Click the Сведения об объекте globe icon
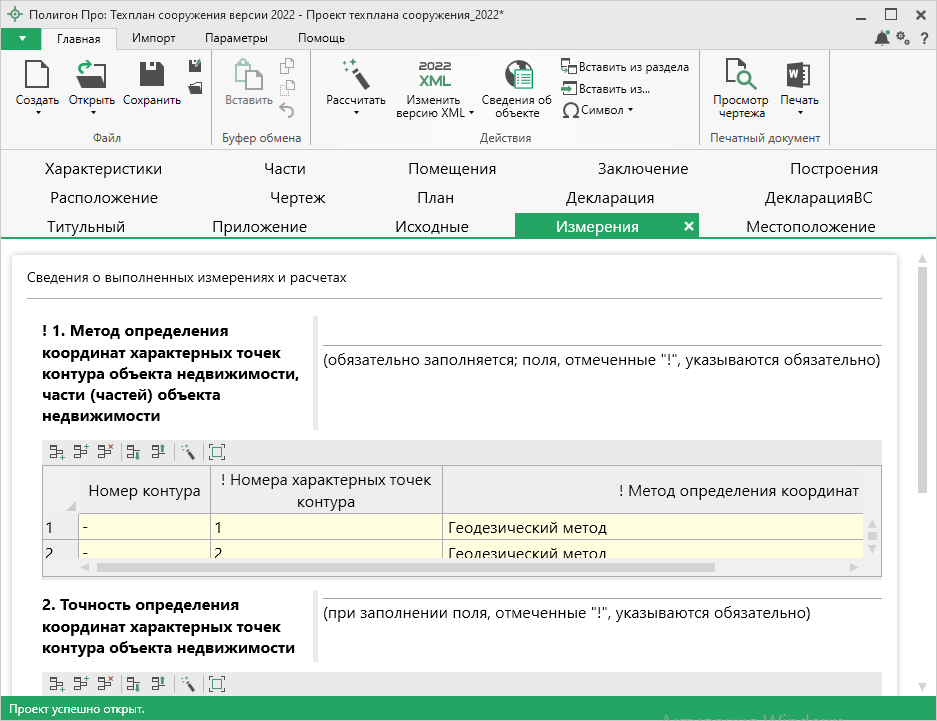The image size is (937, 721). [x=517, y=75]
